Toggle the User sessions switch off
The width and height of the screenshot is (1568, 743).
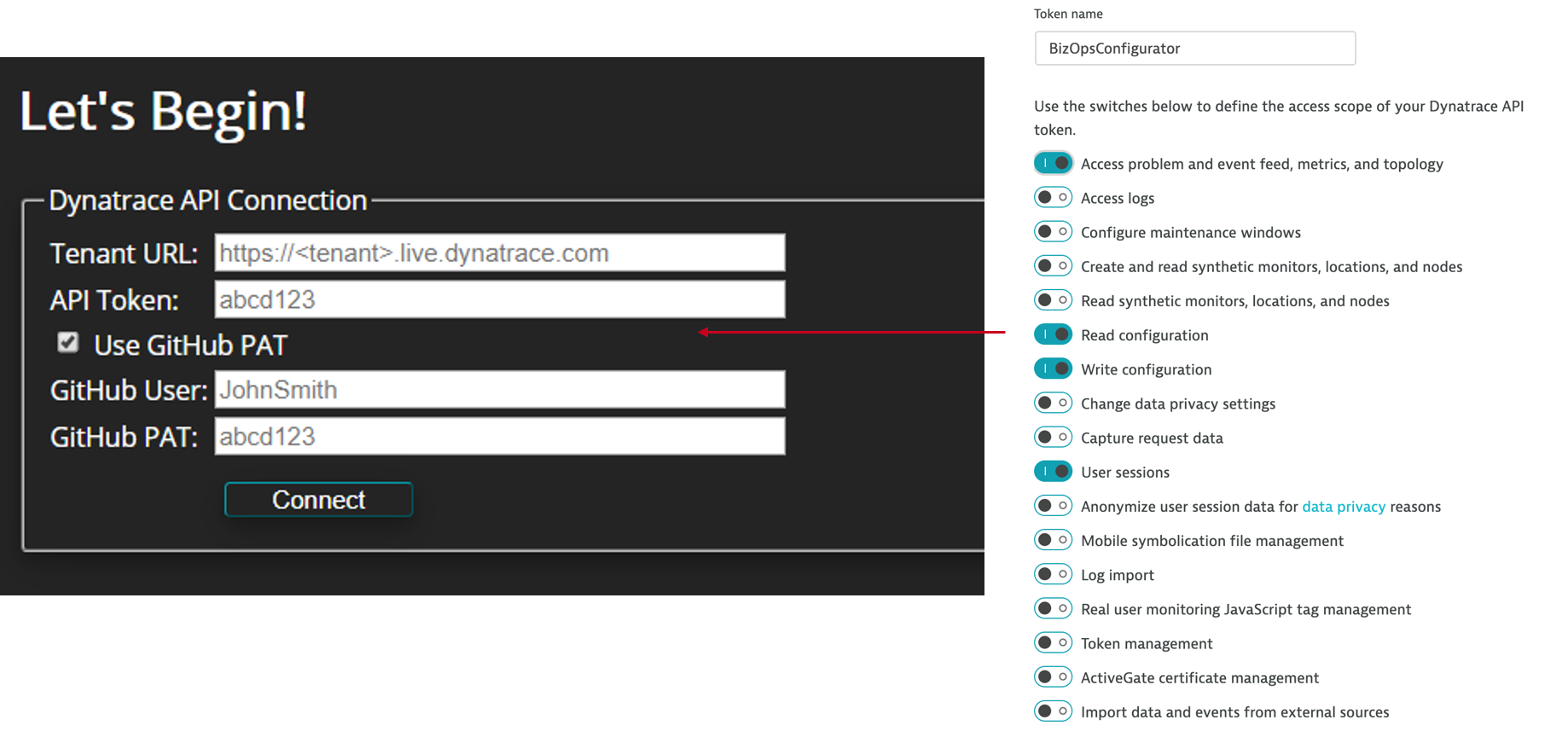click(x=1053, y=471)
